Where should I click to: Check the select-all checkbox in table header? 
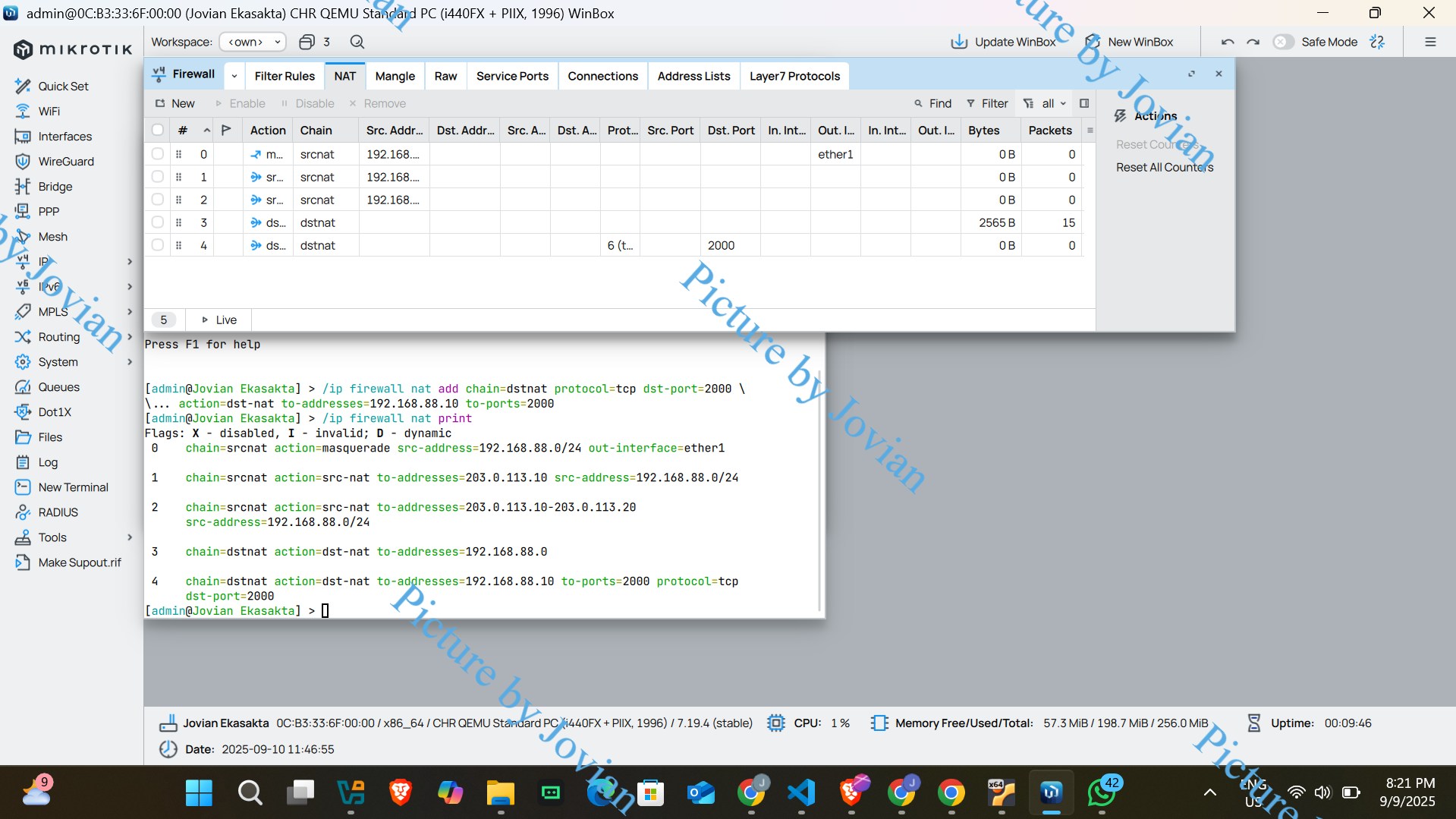[x=158, y=131]
